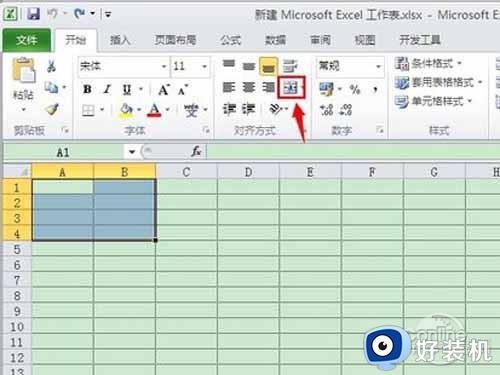
Task: Open the 数字 group dialog launcher
Action: (x=380, y=130)
